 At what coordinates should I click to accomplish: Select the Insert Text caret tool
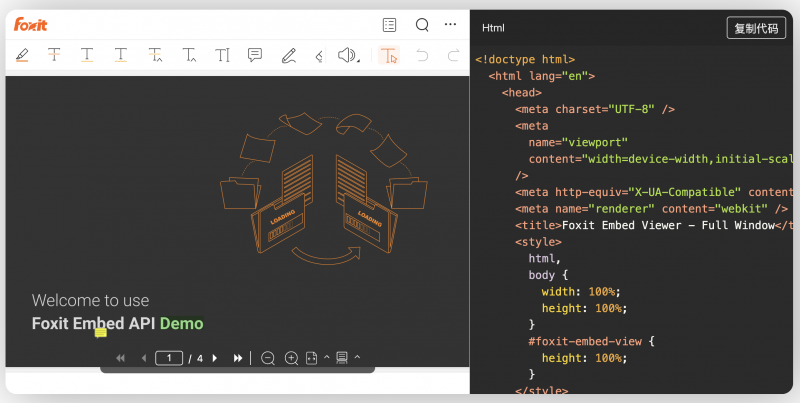(x=189, y=55)
